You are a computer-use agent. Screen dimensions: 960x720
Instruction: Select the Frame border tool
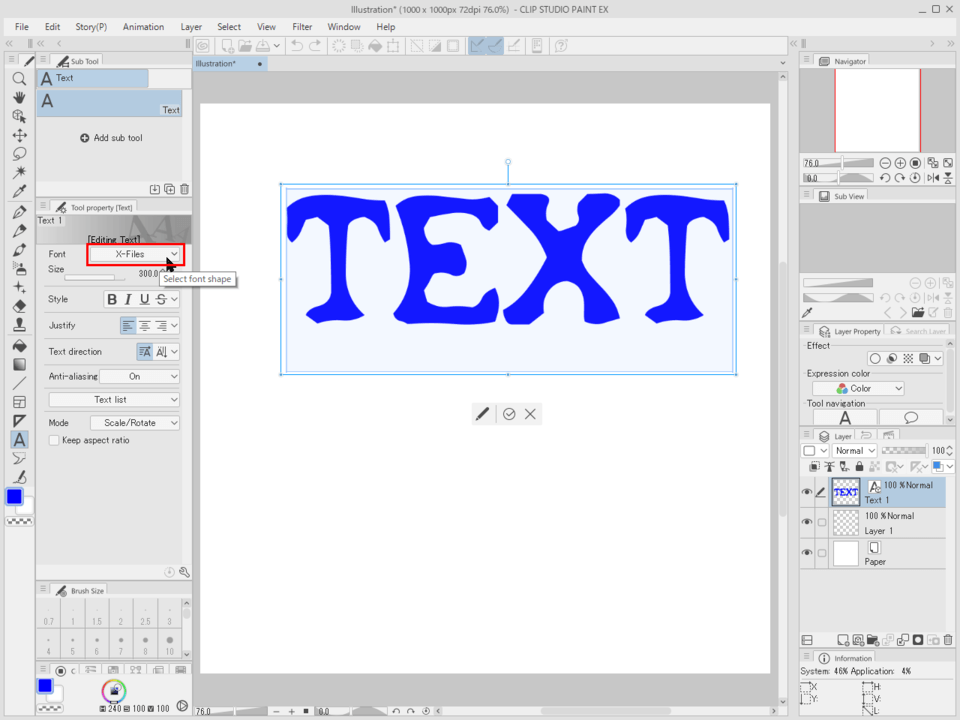coord(20,402)
